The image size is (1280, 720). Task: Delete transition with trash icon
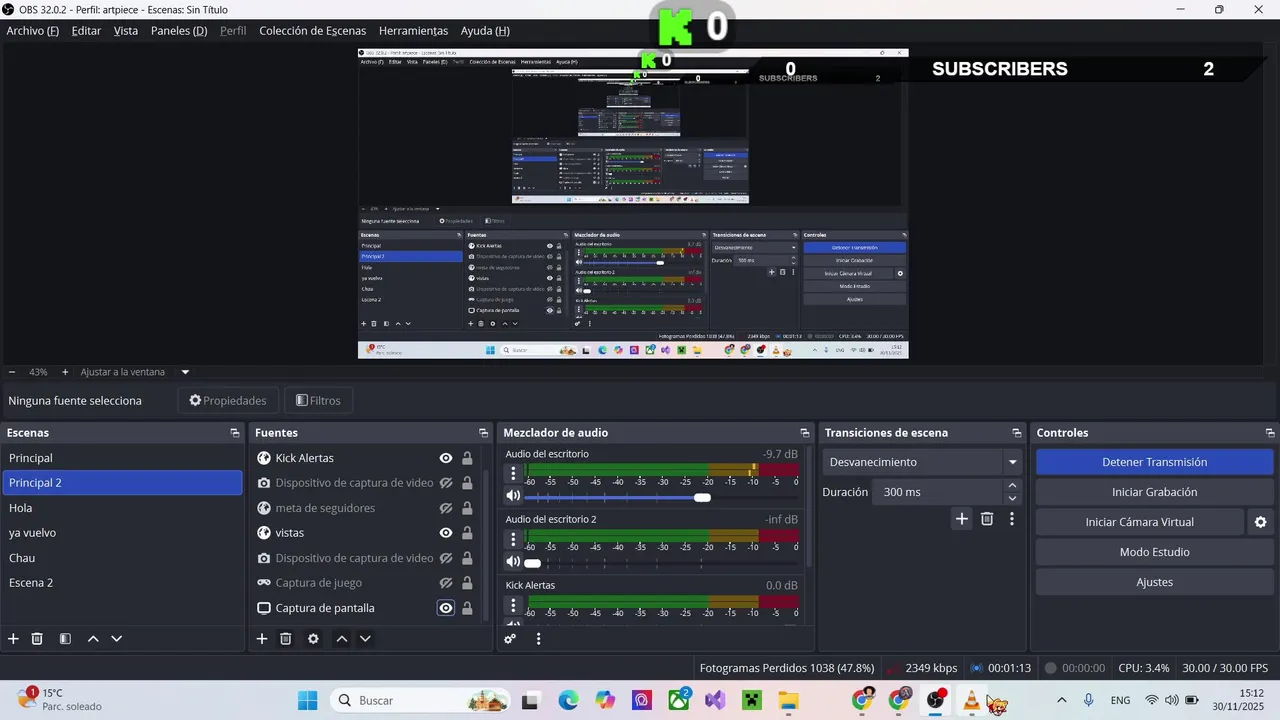[x=987, y=519]
